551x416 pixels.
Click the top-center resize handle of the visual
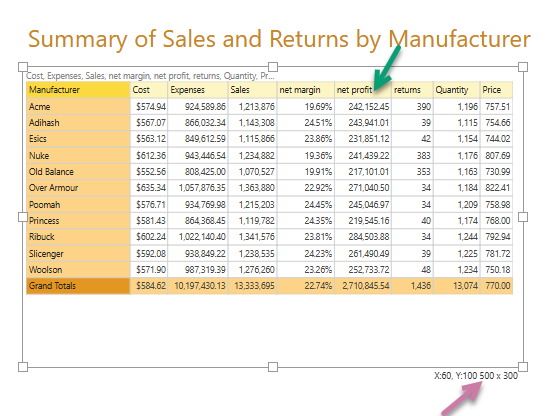click(273, 67)
